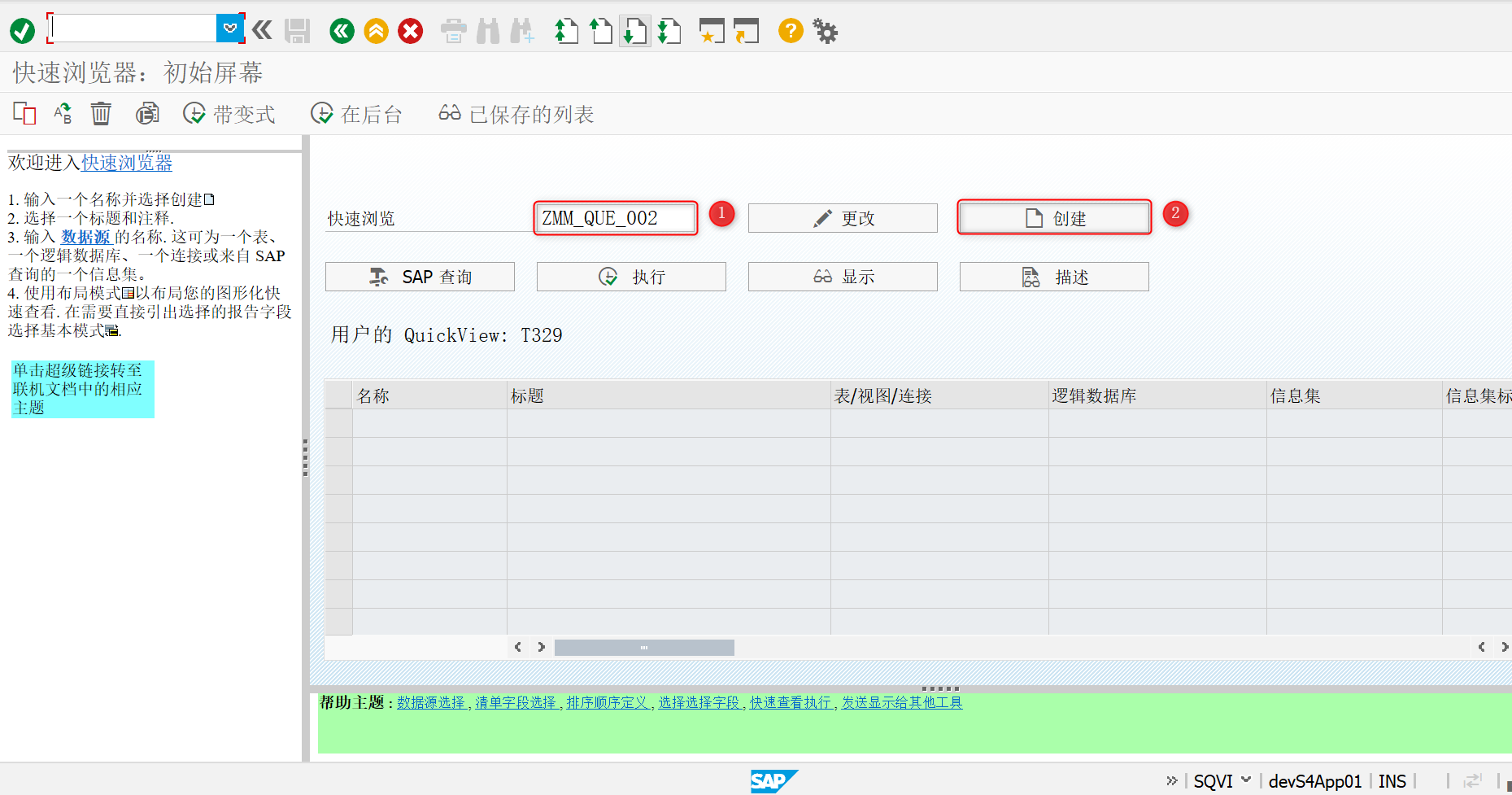
Task: Click the 创建 (Create) button
Action: (1053, 217)
